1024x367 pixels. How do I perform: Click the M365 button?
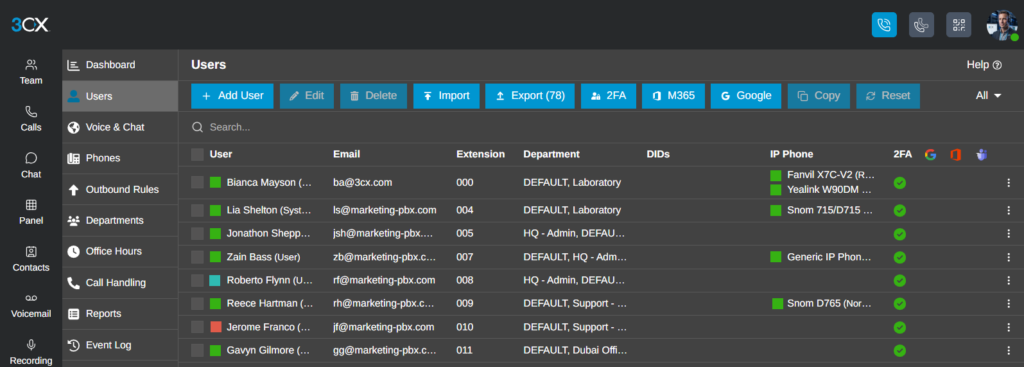point(673,96)
